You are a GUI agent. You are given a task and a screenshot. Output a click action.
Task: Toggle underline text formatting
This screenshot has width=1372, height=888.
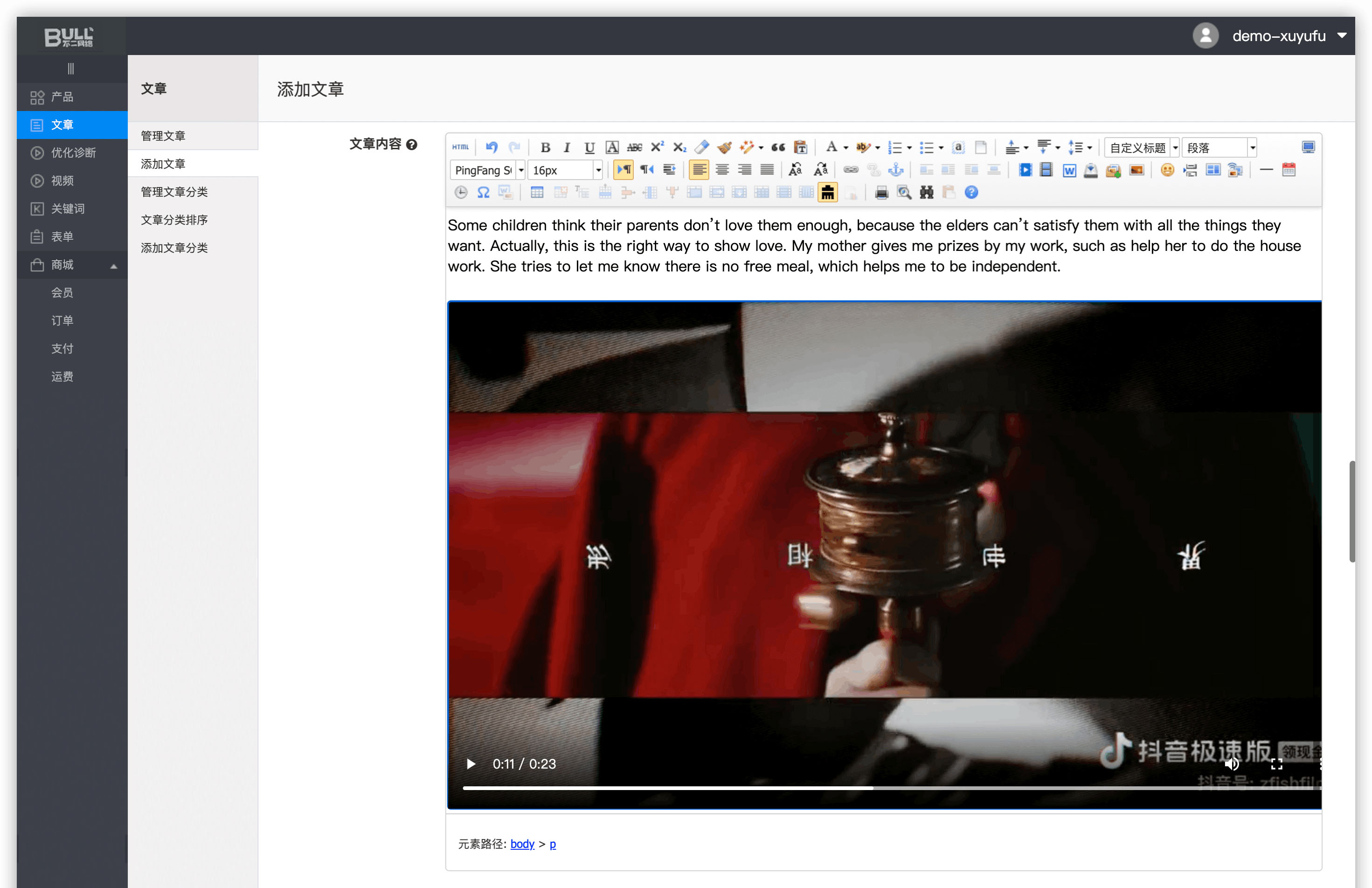[589, 148]
